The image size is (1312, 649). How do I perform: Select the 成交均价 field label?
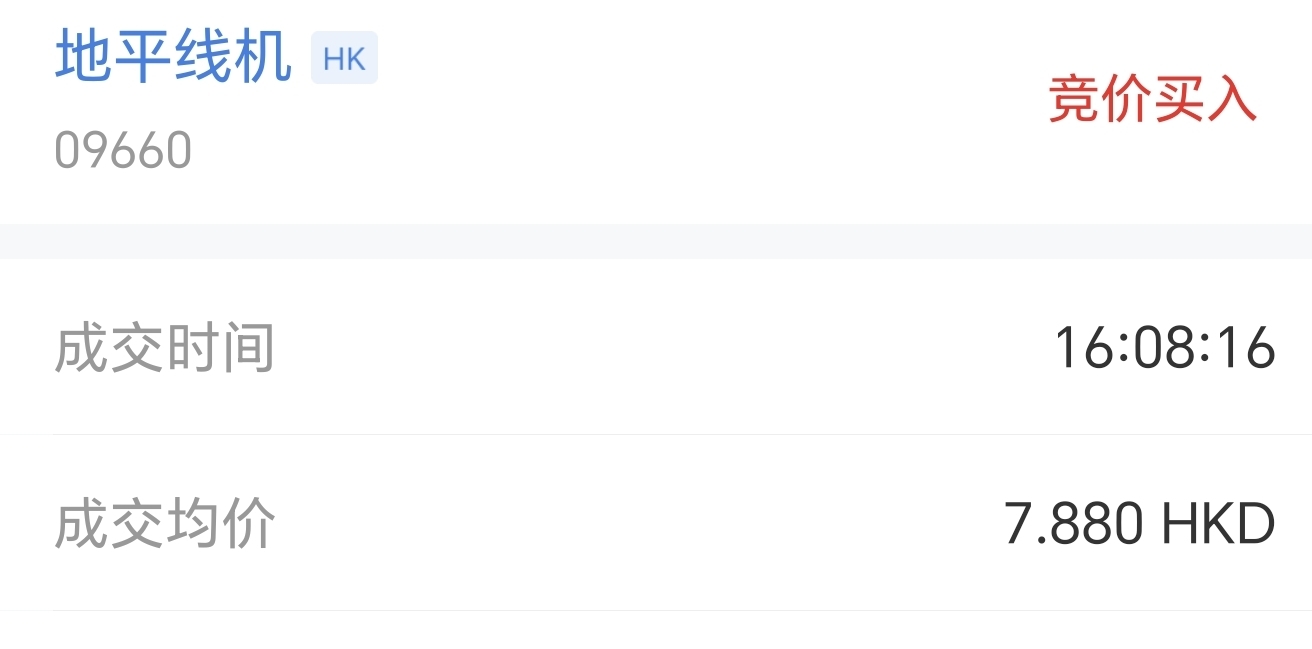click(164, 524)
